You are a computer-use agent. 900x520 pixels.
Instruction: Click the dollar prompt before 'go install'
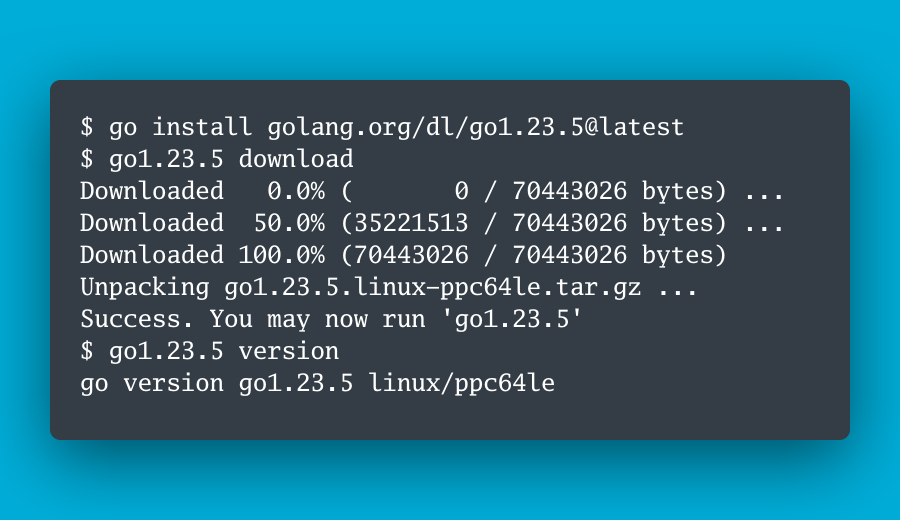[87, 127]
